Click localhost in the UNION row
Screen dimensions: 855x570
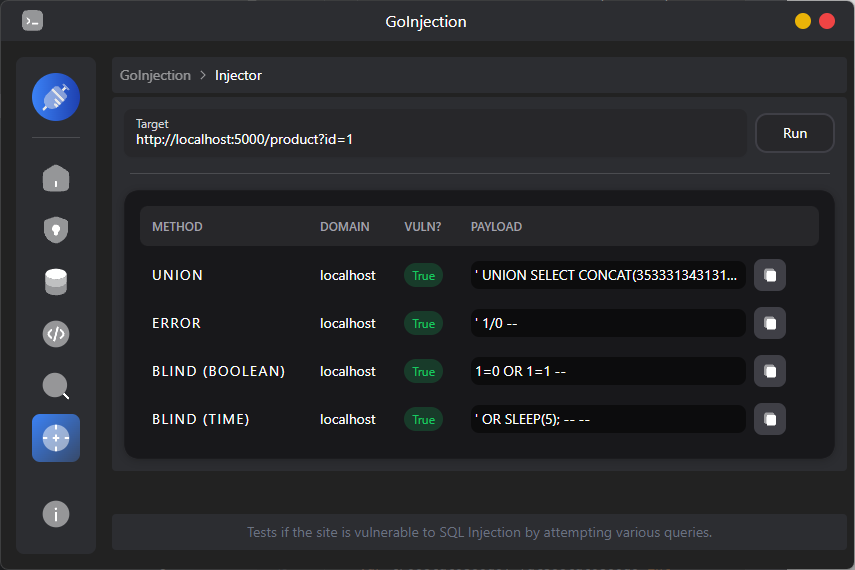click(x=347, y=275)
